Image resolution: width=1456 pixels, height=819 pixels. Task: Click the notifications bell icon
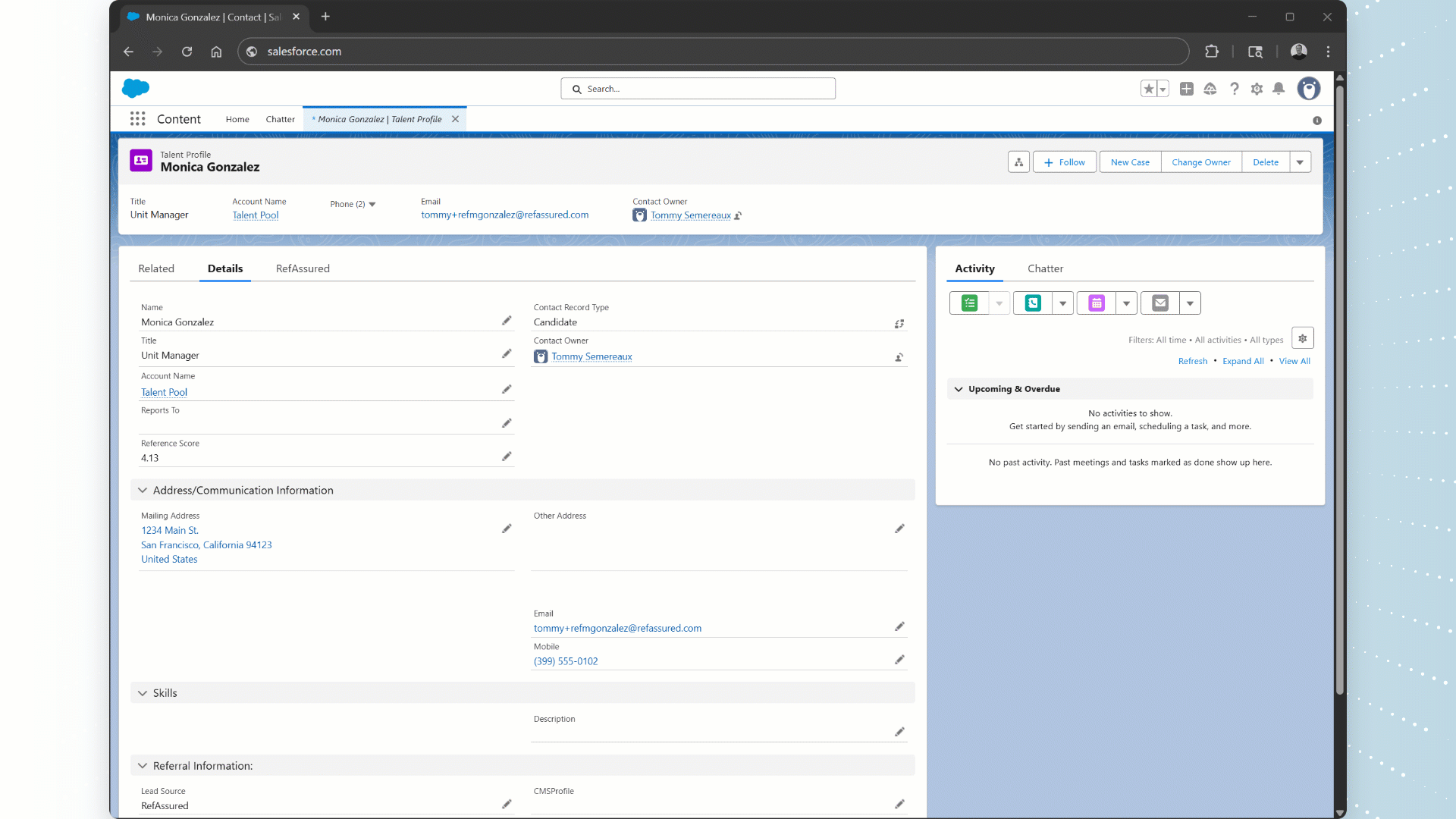pos(1279,89)
